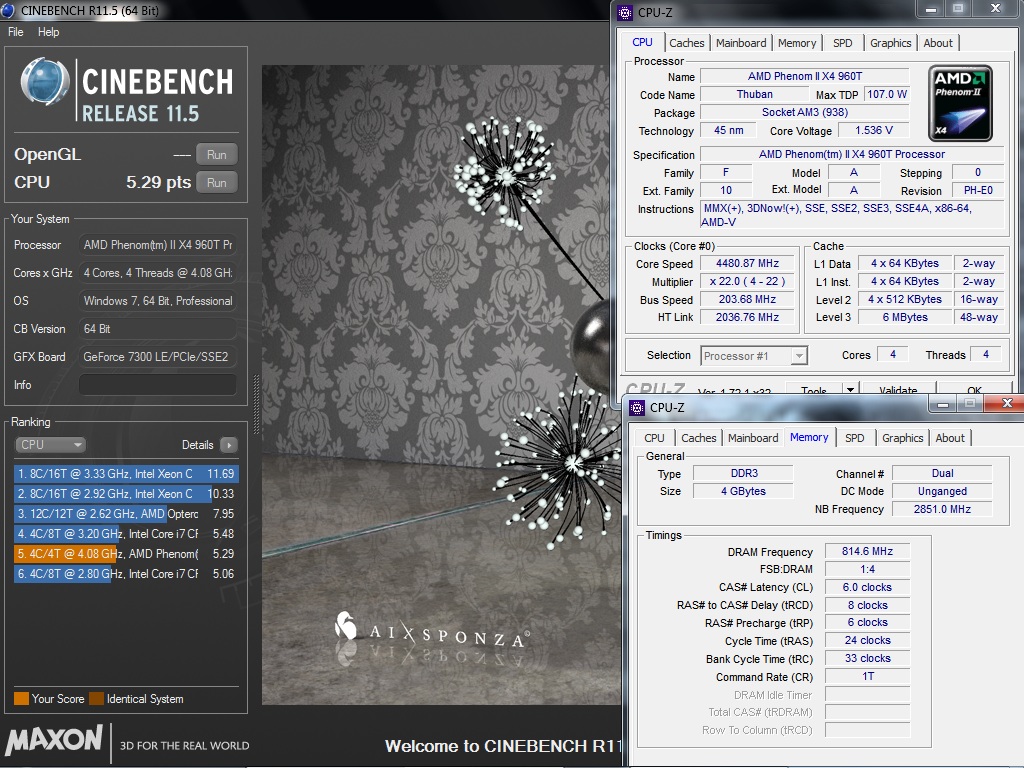The image size is (1024, 768).
Task: Select ranking row 12C/12T @ 2.62 GHz Opteron
Action: coord(126,513)
